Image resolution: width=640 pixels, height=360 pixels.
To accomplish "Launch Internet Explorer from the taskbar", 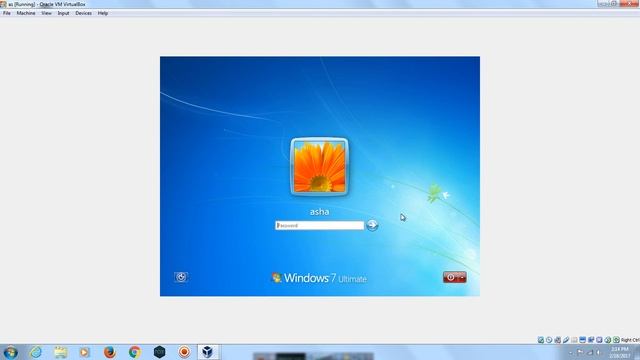I will pyautogui.click(x=36, y=352).
